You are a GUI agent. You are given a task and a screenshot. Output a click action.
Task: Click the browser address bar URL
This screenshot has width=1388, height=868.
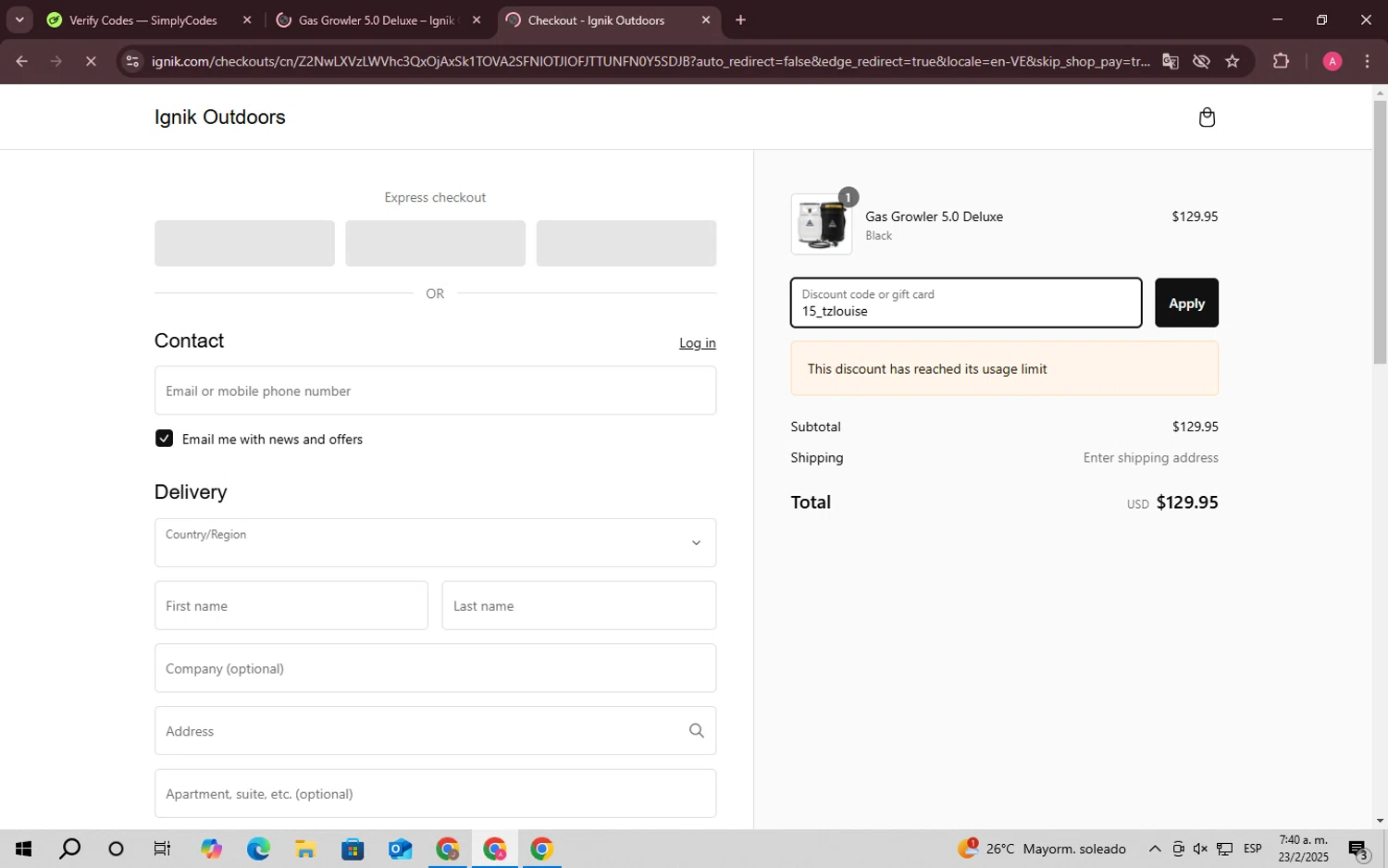651,61
